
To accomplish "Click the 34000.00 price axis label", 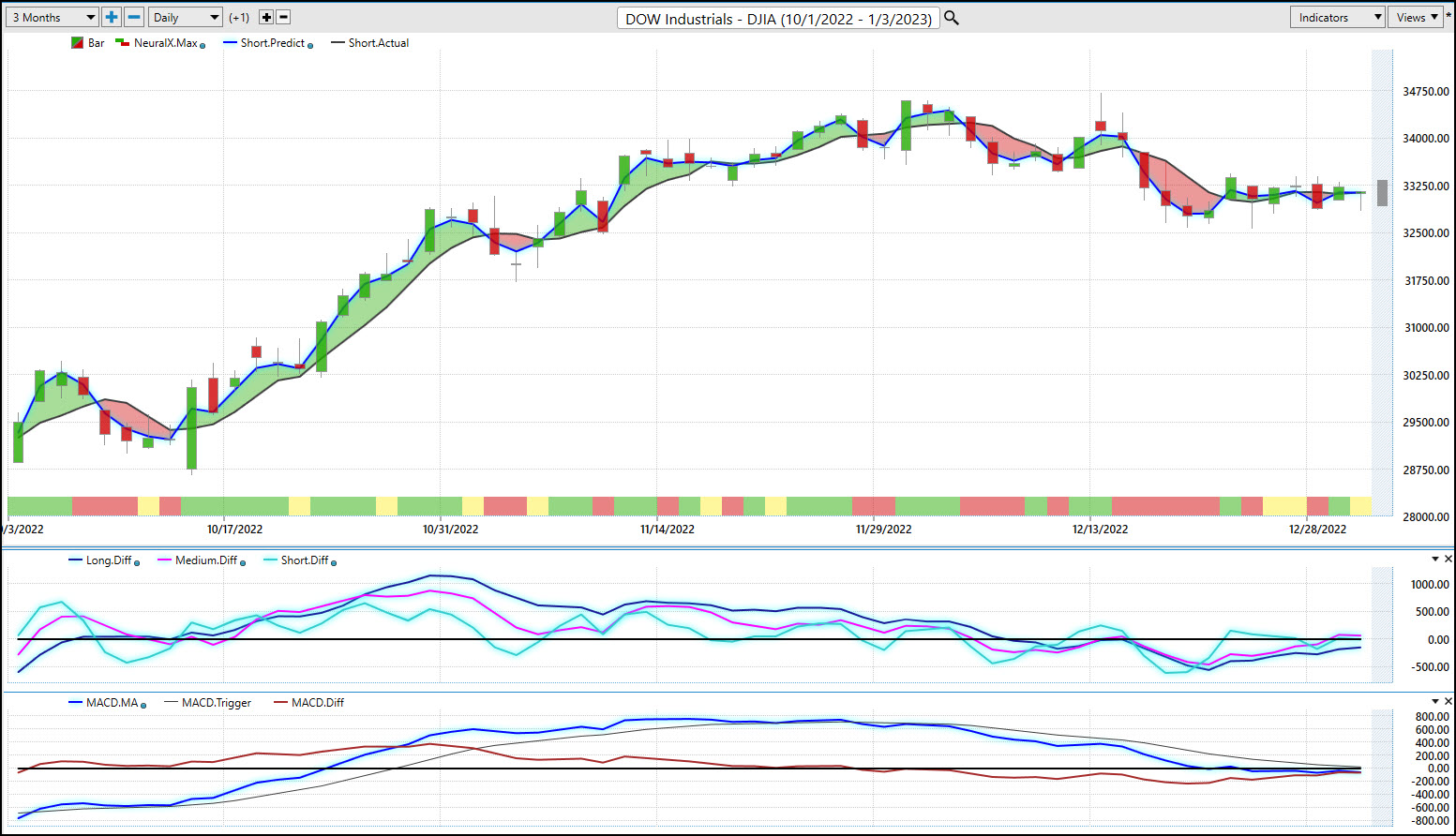I will (x=1426, y=139).
